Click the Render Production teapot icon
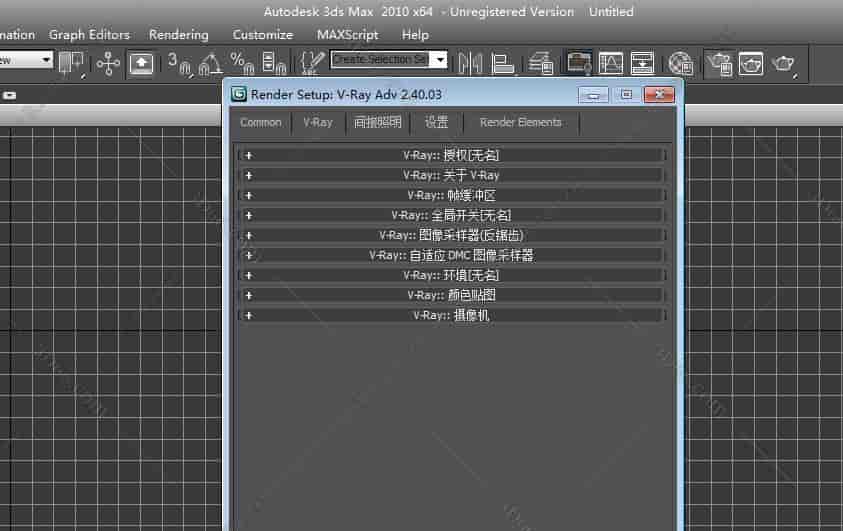Viewport: 843px width, 531px height. [783, 63]
